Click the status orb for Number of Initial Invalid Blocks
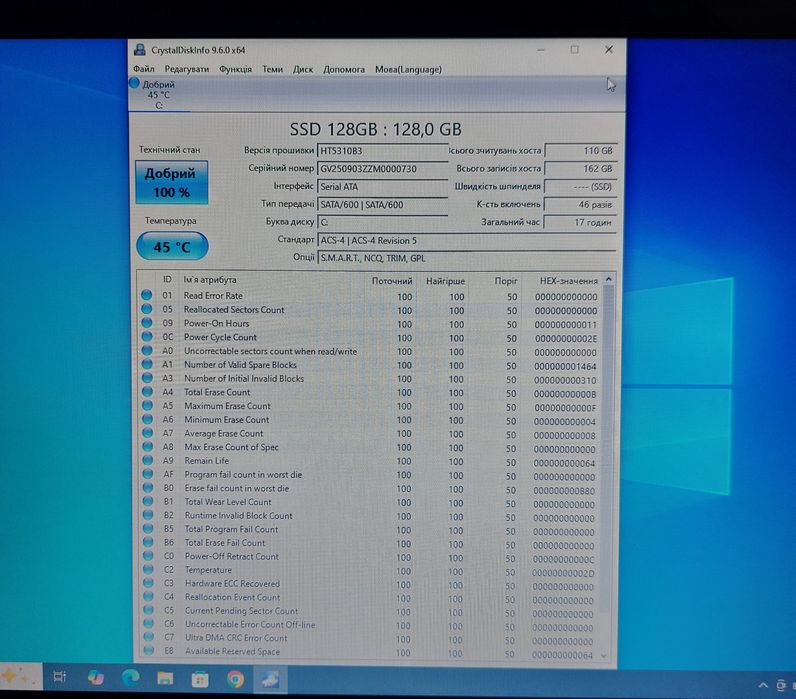This screenshot has height=699, width=796. click(x=147, y=378)
